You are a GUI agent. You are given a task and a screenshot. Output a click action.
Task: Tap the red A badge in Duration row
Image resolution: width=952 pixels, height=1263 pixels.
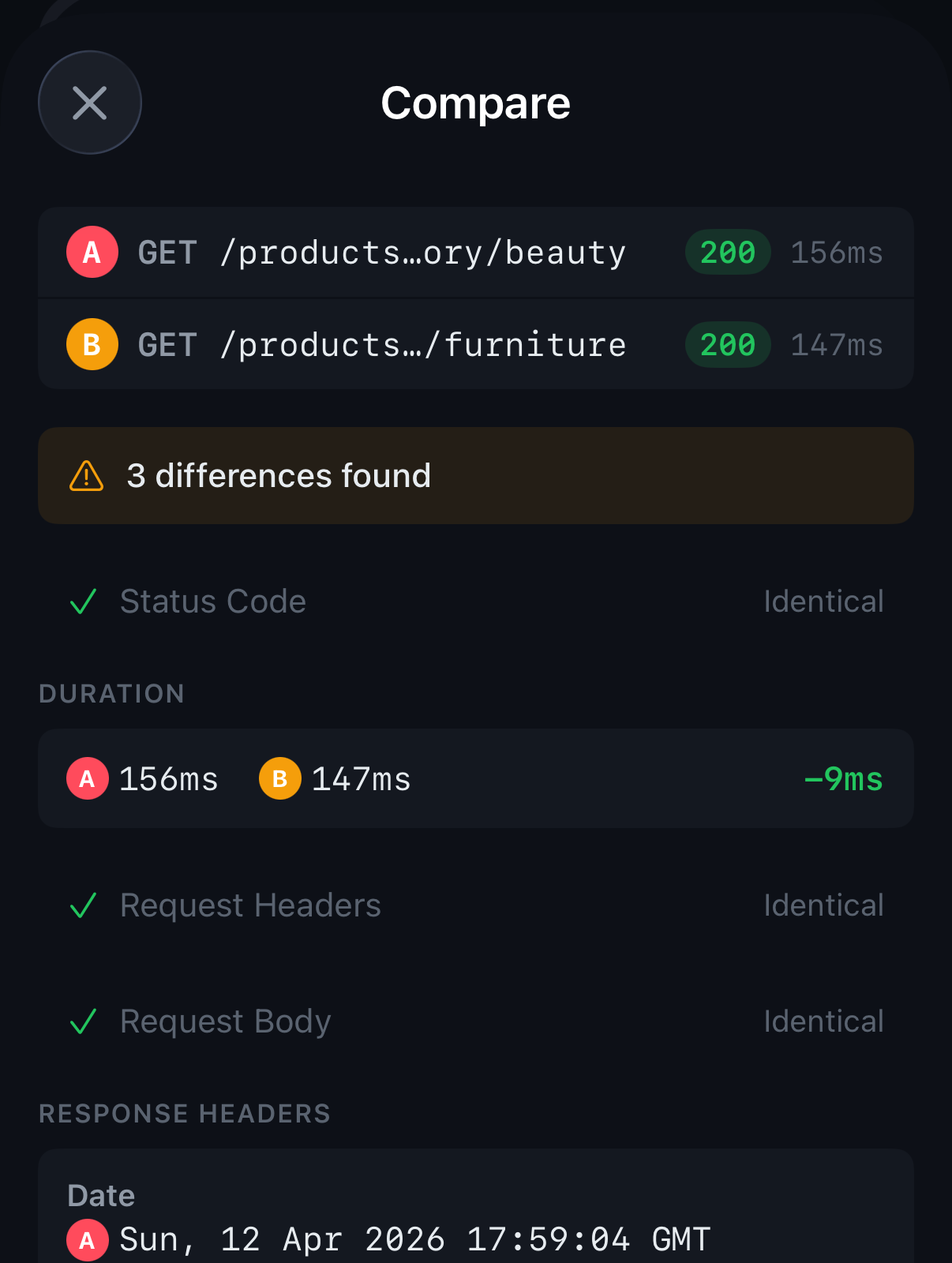[x=88, y=779]
